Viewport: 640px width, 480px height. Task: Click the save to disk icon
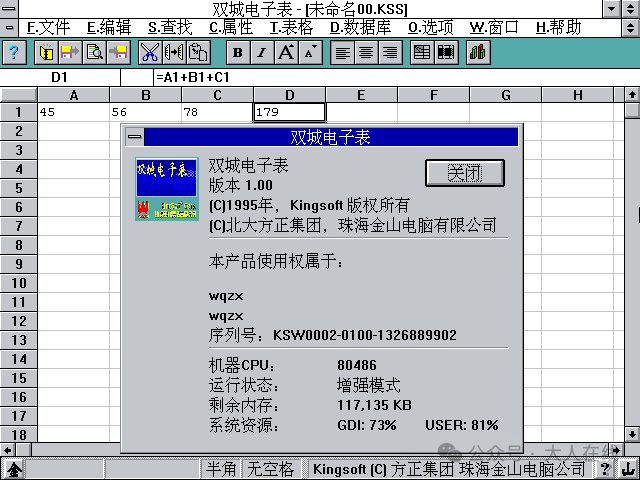70,53
